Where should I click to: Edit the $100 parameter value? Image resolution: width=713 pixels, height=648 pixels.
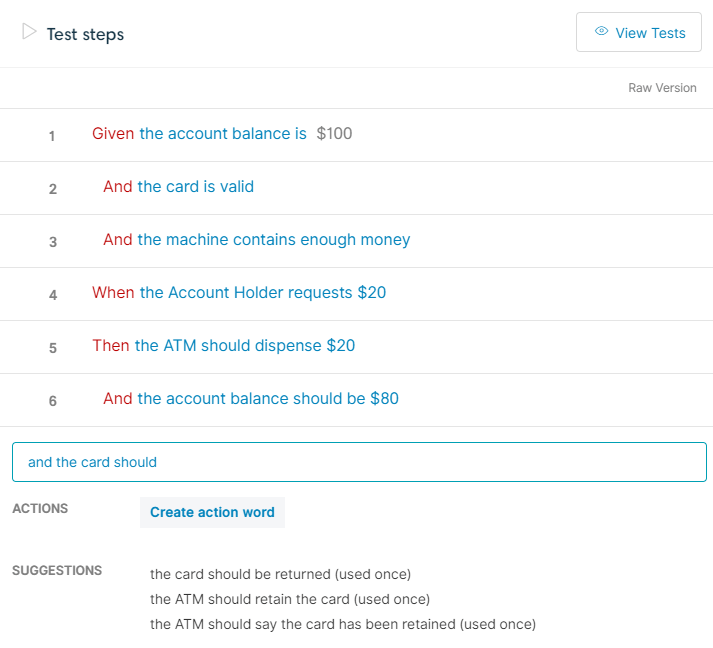pyautogui.click(x=334, y=134)
